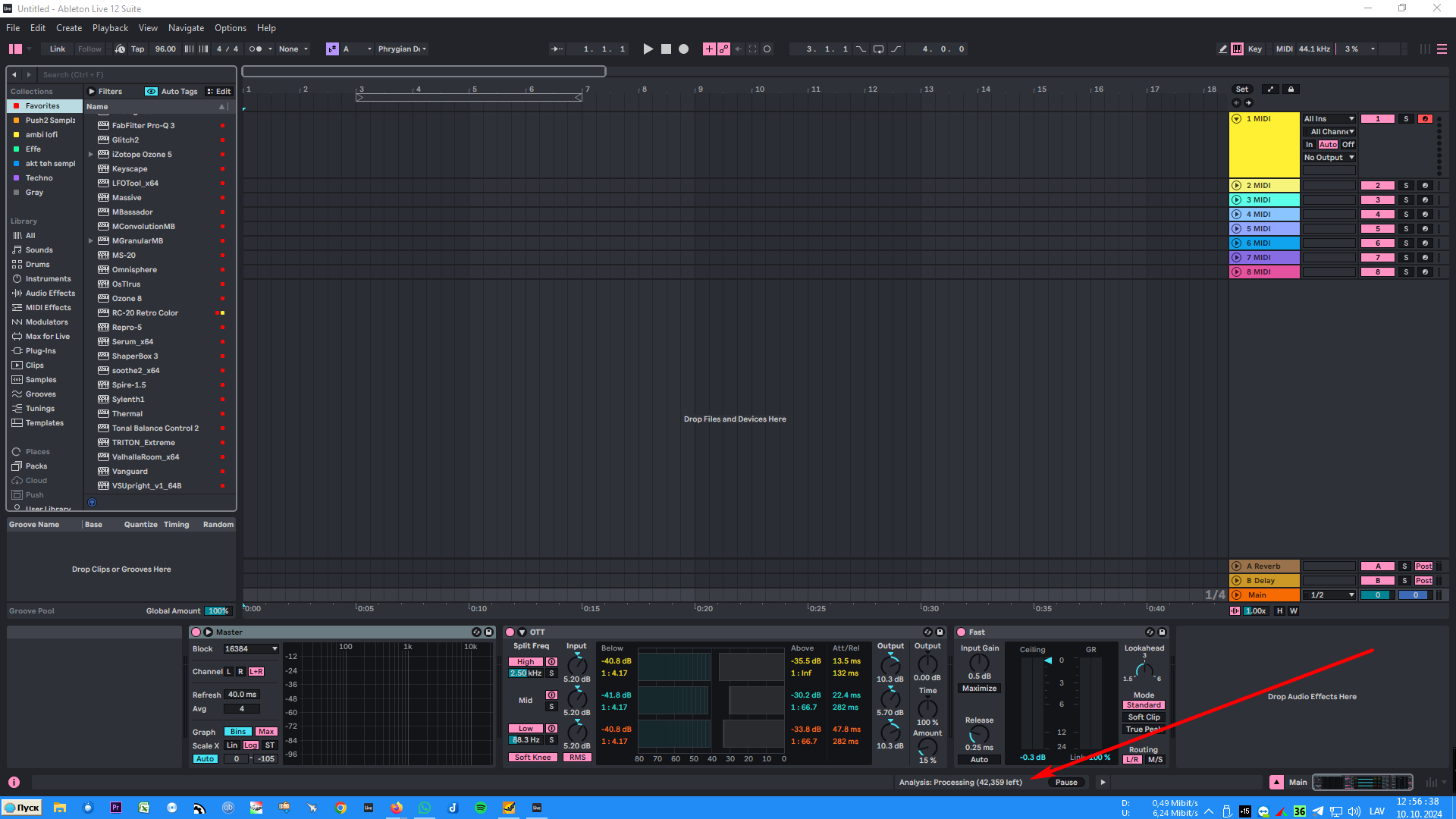Open Spotify from the taskbar
Screen dimensions: 1456x819
tap(481, 808)
